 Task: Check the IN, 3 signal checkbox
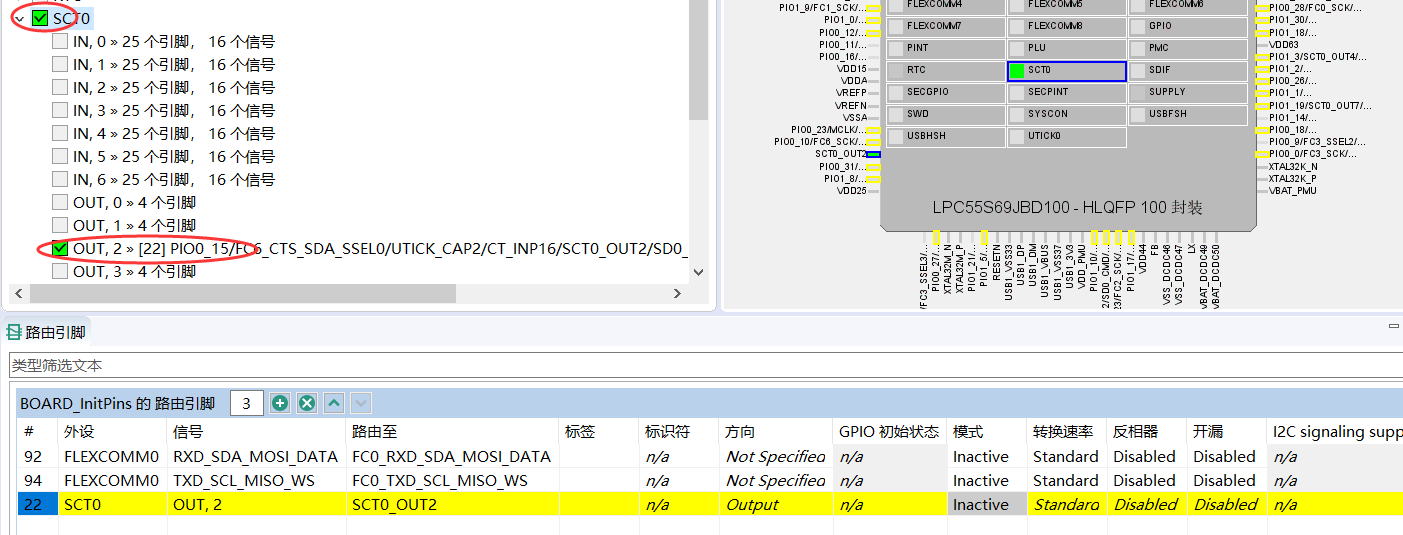click(60, 111)
